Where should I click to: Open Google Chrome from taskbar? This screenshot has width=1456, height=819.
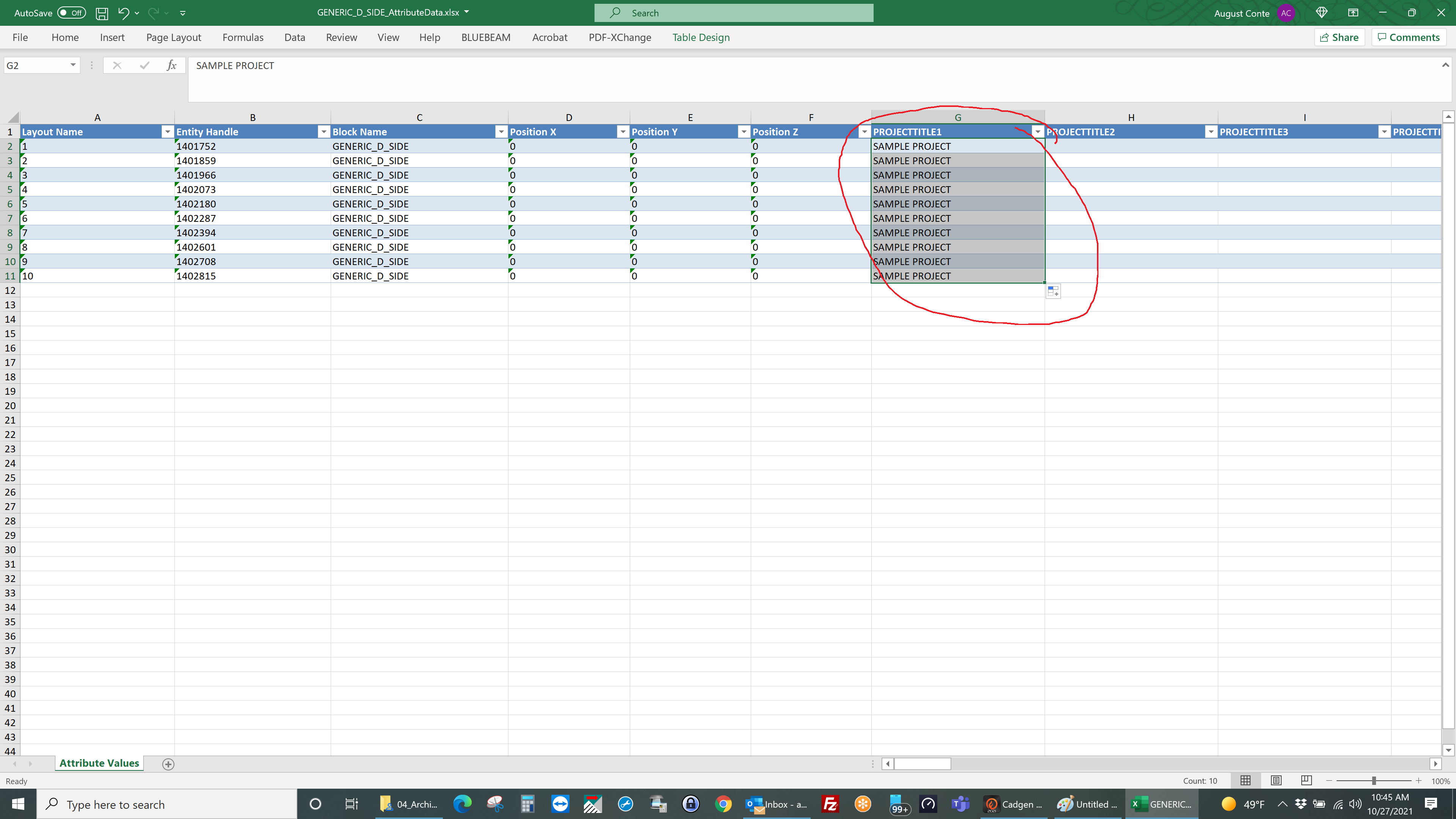723,804
